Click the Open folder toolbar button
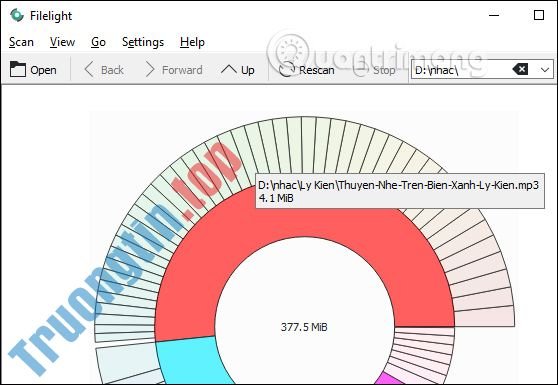The image size is (558, 385). [33, 70]
